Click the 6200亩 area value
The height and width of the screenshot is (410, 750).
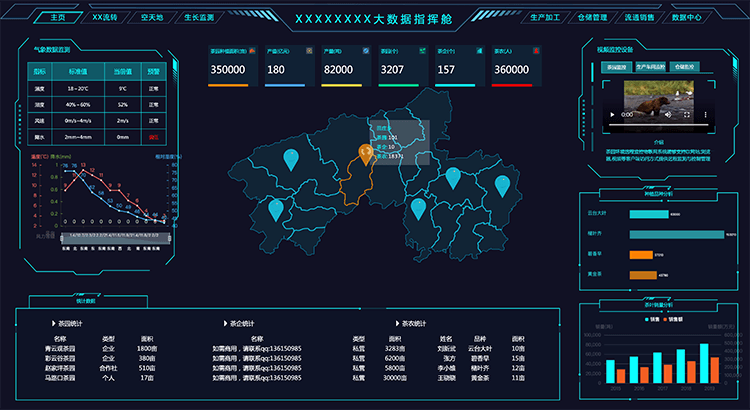click(395, 358)
